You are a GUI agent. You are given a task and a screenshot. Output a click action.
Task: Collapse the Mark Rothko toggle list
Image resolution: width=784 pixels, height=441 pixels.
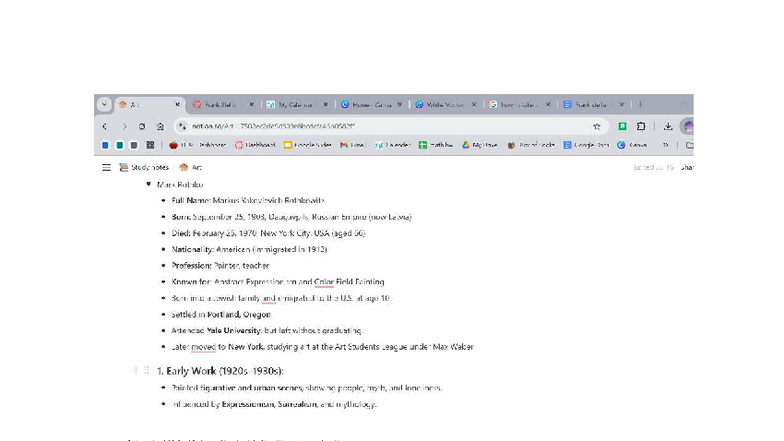149,185
